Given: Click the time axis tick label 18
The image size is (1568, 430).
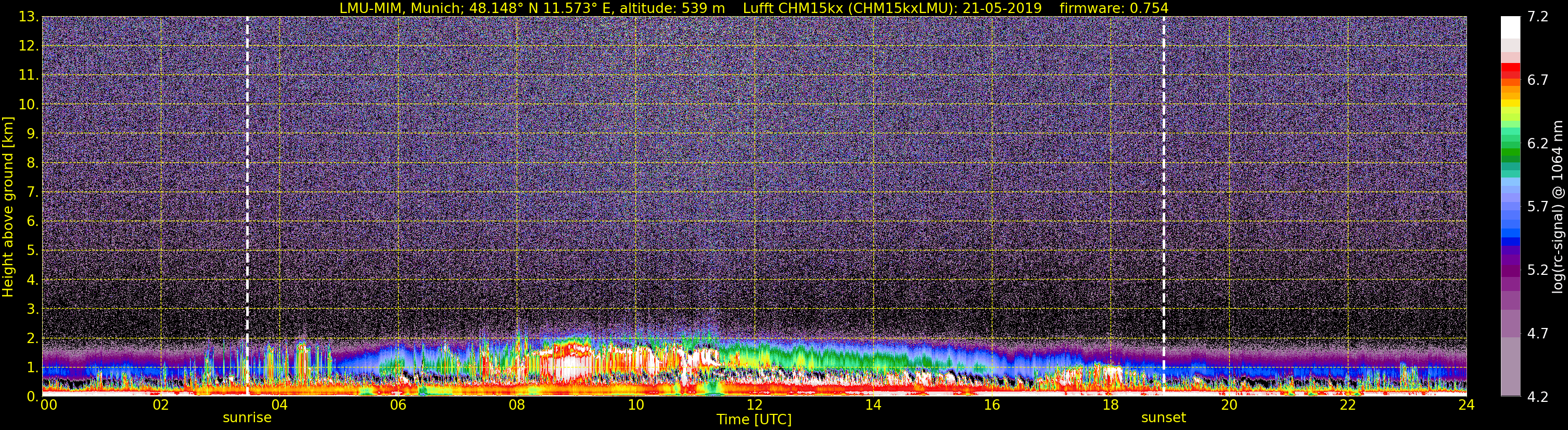Looking at the screenshot, I should click(1110, 405).
